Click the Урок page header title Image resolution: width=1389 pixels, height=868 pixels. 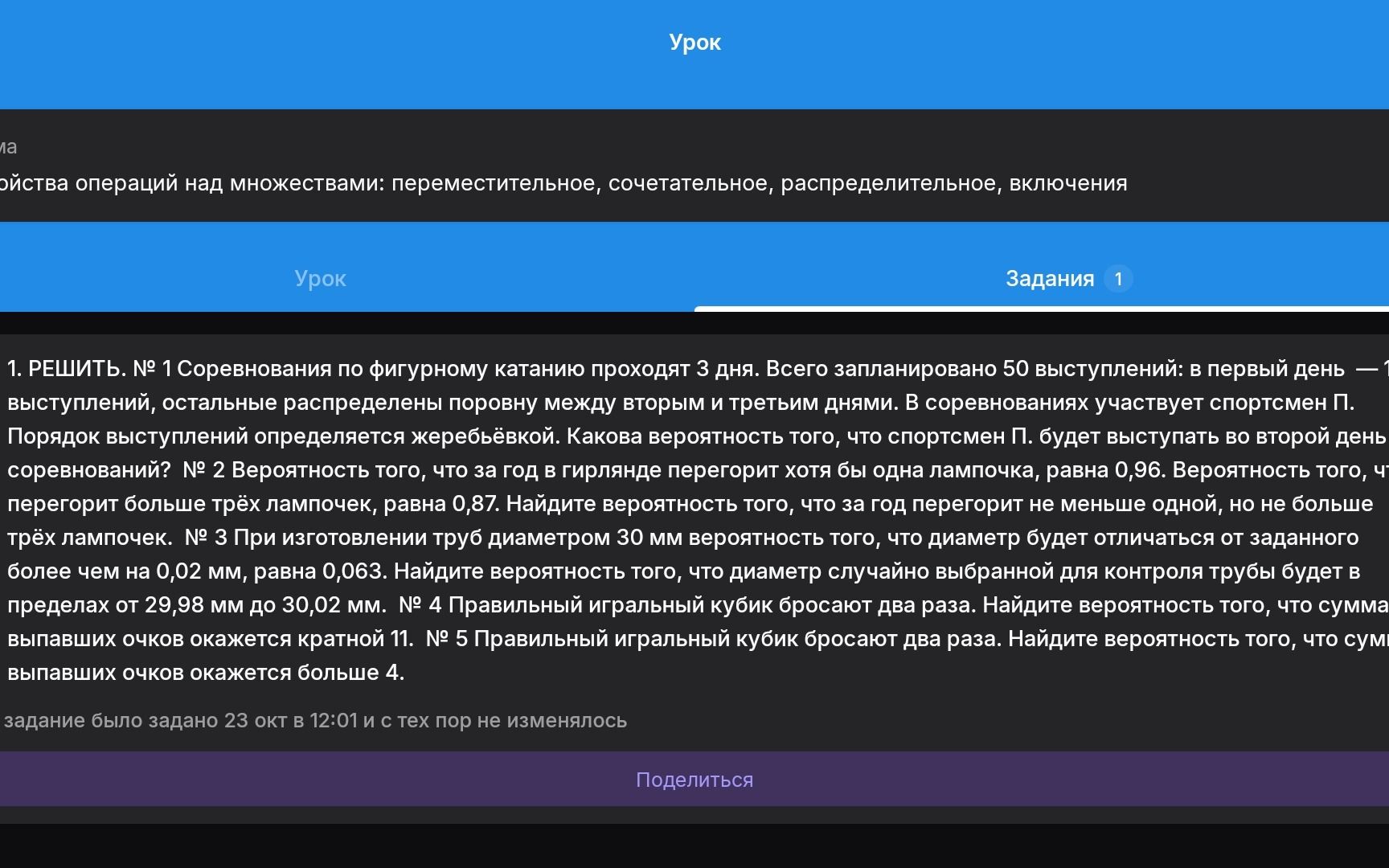click(694, 42)
